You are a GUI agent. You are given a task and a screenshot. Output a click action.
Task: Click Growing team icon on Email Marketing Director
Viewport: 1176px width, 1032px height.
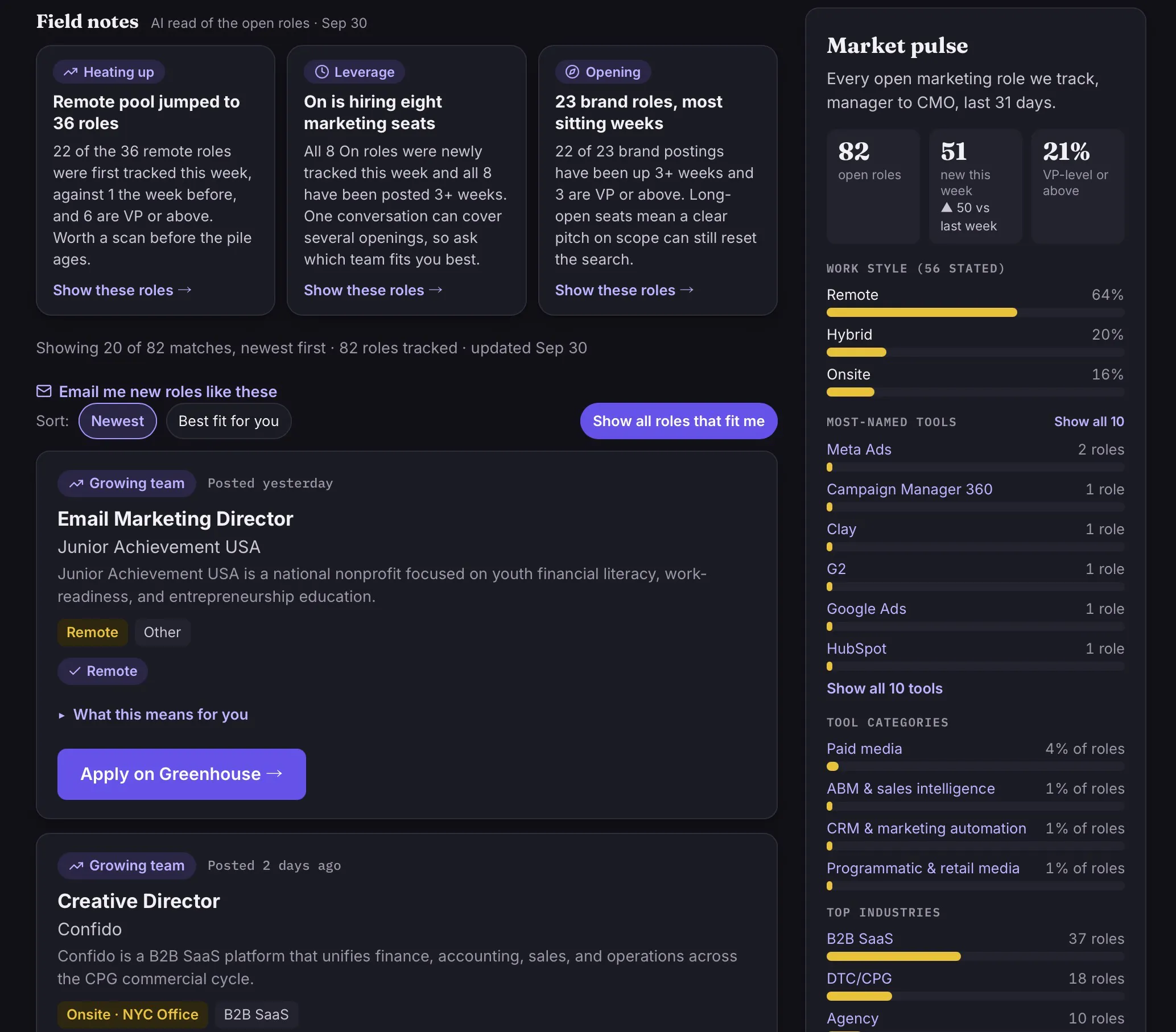pos(76,484)
